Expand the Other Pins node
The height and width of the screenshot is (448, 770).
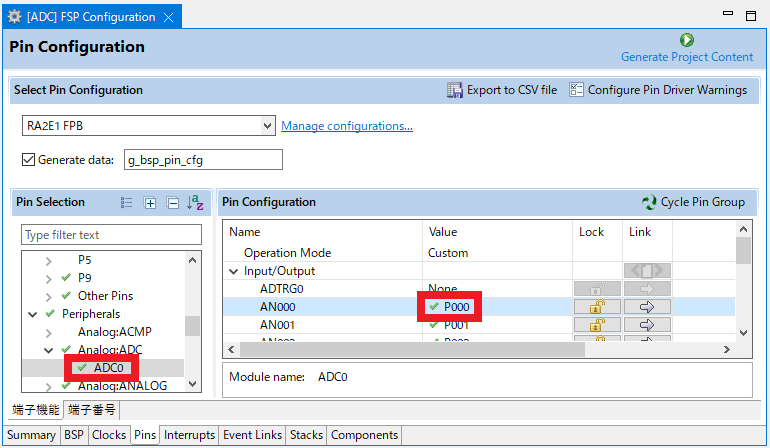click(x=48, y=297)
